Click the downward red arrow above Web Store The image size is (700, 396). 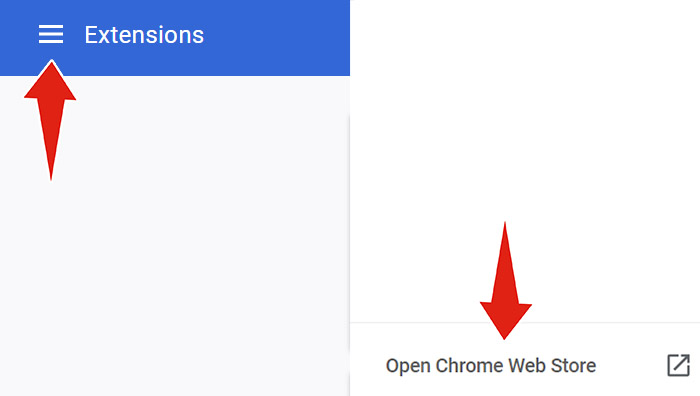point(505,280)
